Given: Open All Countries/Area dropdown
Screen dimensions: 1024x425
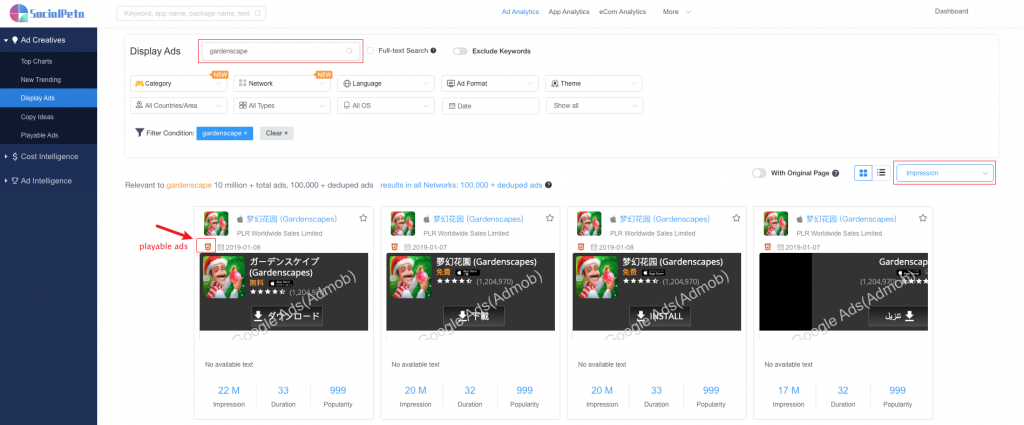Looking at the screenshot, I should 179,106.
